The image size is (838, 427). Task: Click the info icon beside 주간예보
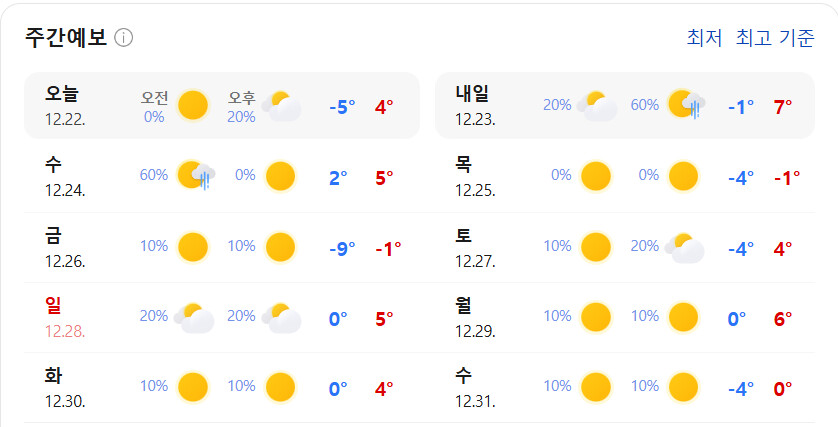click(x=123, y=38)
